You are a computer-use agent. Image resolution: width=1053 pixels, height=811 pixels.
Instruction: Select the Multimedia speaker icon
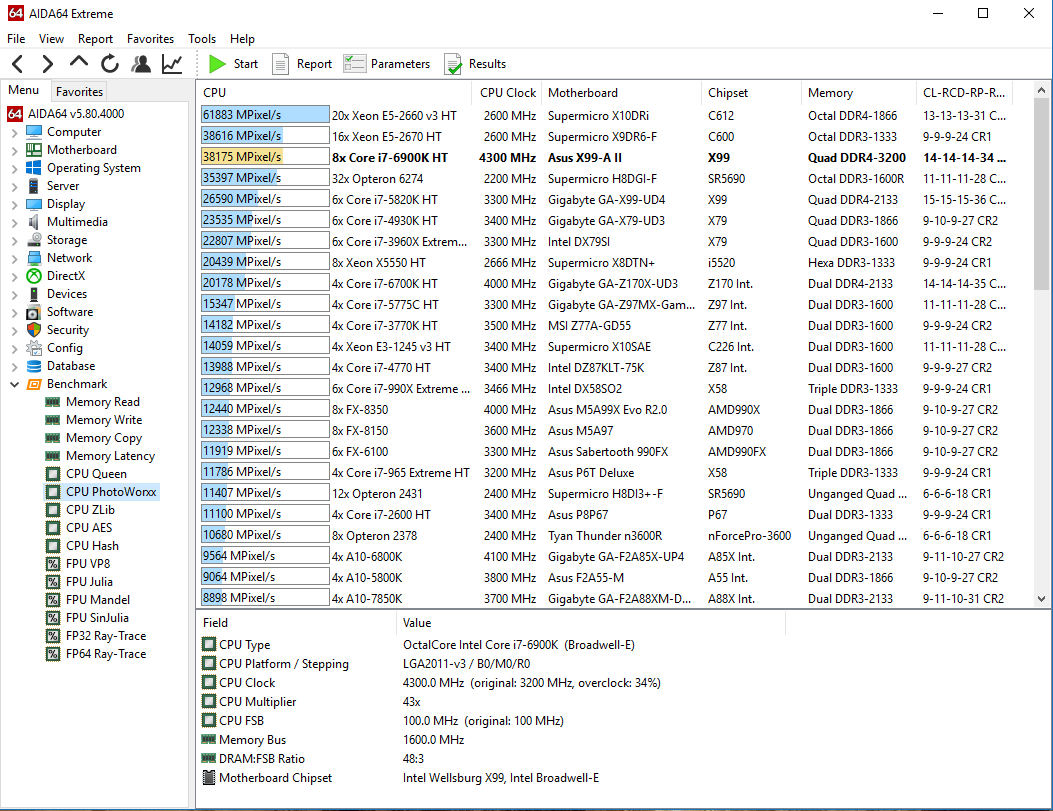(34, 222)
